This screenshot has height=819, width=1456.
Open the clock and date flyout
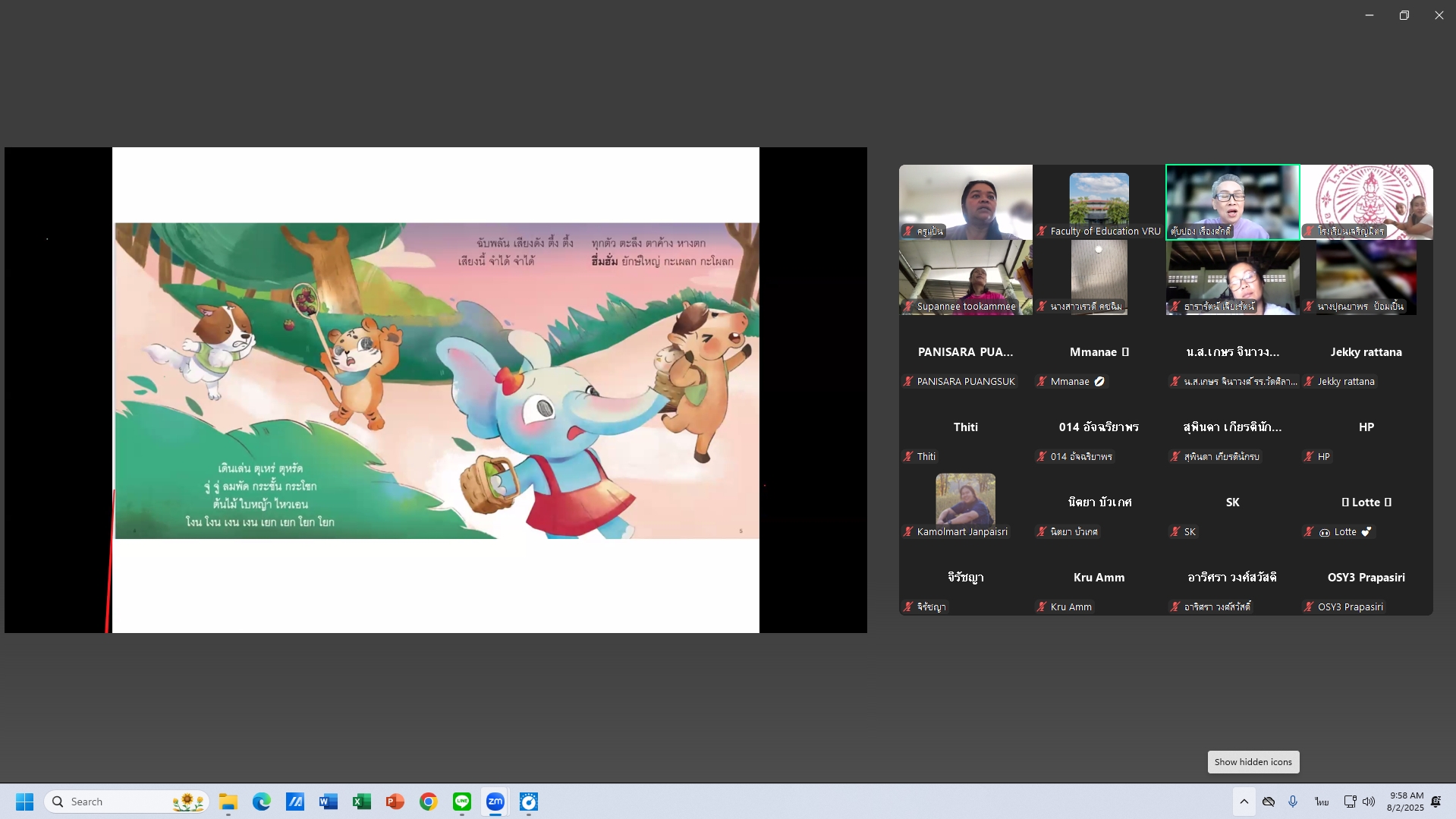coord(1406,802)
